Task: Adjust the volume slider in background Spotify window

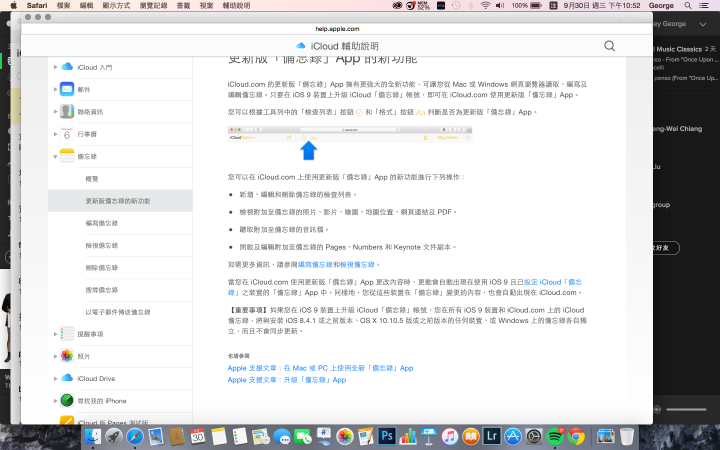Action: (686, 409)
